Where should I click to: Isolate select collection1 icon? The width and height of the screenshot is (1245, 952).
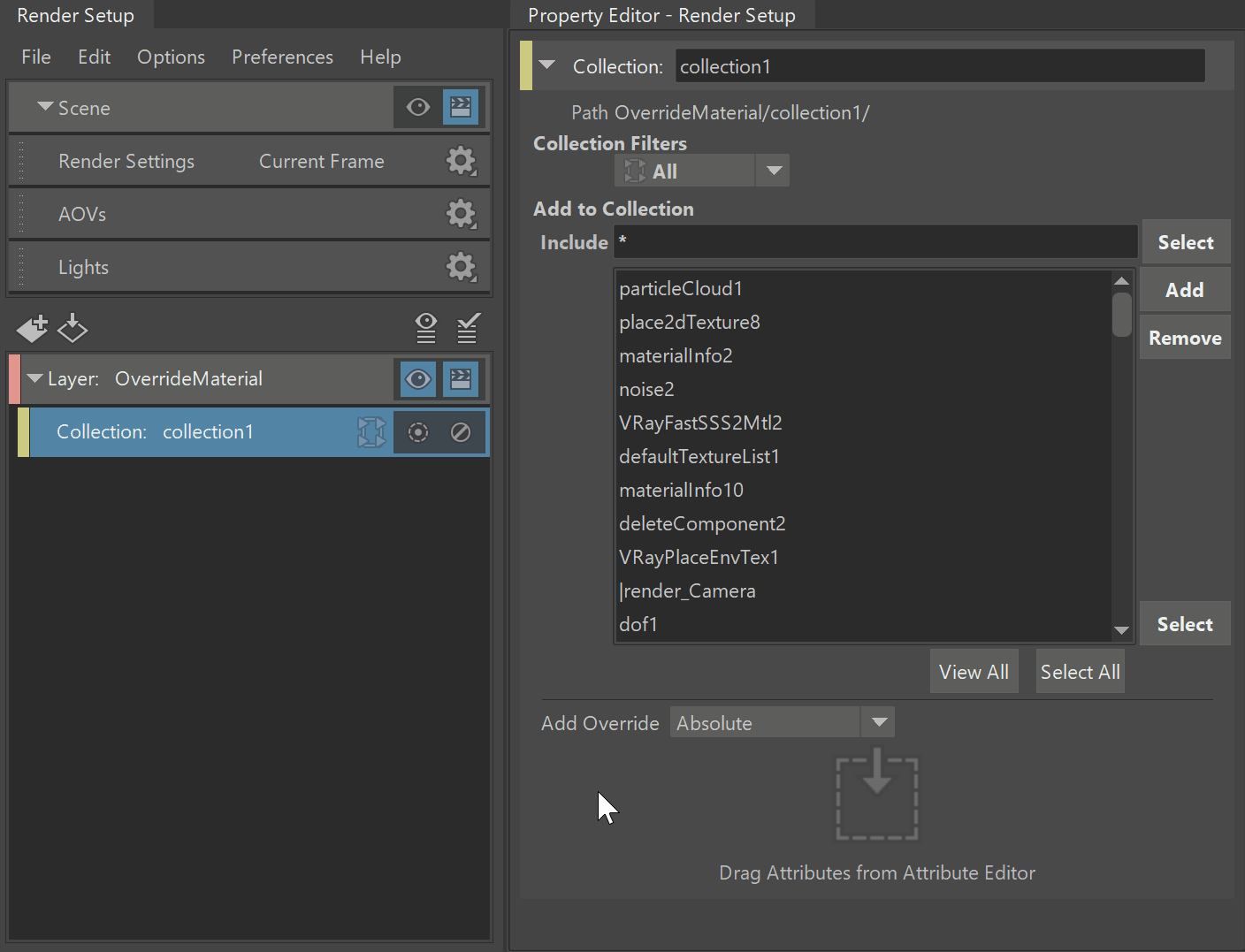pos(418,432)
